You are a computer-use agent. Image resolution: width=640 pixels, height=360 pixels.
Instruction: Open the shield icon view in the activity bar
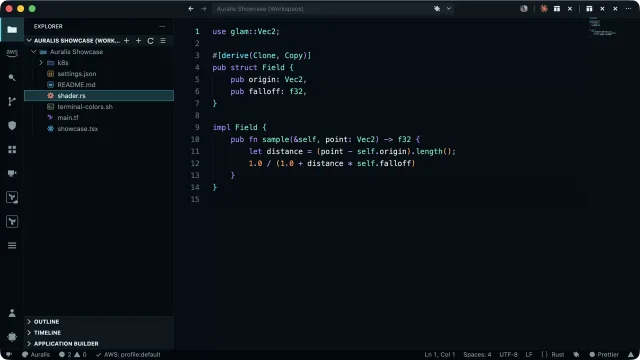point(12,125)
